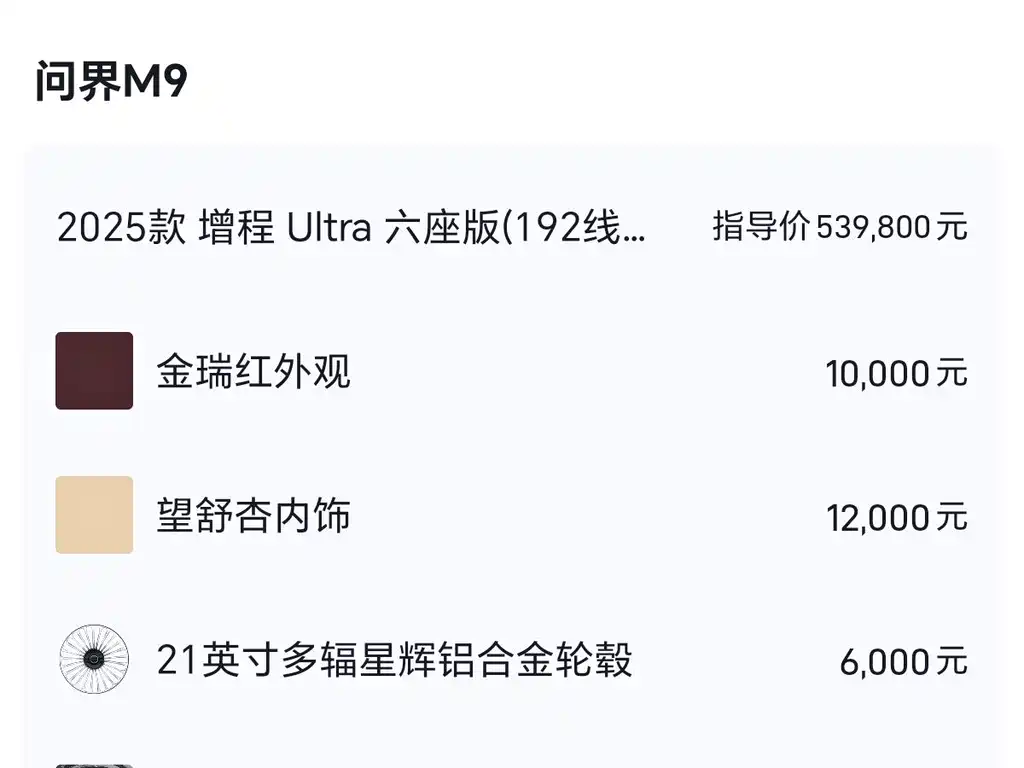Tap the 2025款 增程 model name text

tap(165, 227)
